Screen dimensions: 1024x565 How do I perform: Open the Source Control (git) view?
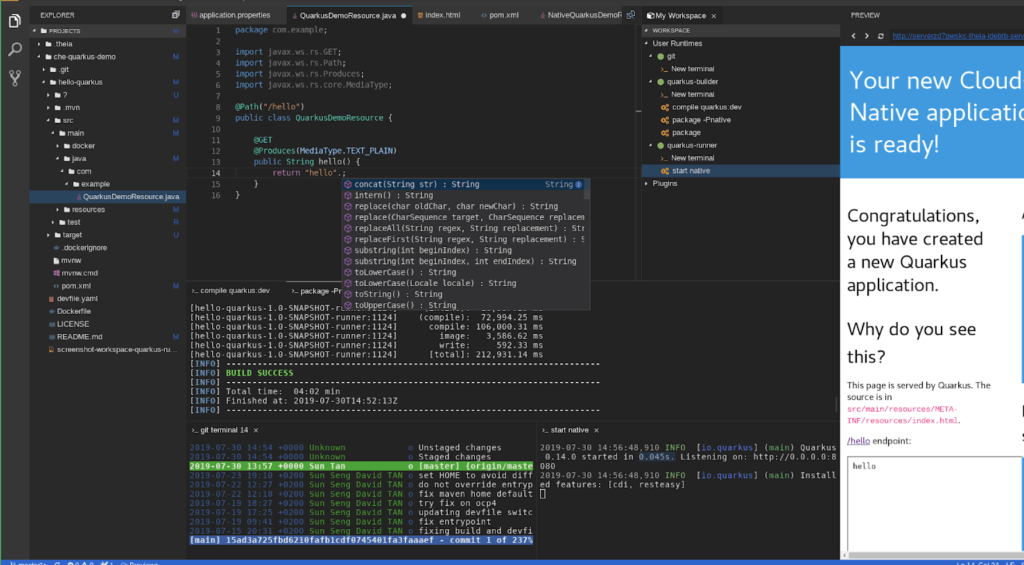(16, 79)
